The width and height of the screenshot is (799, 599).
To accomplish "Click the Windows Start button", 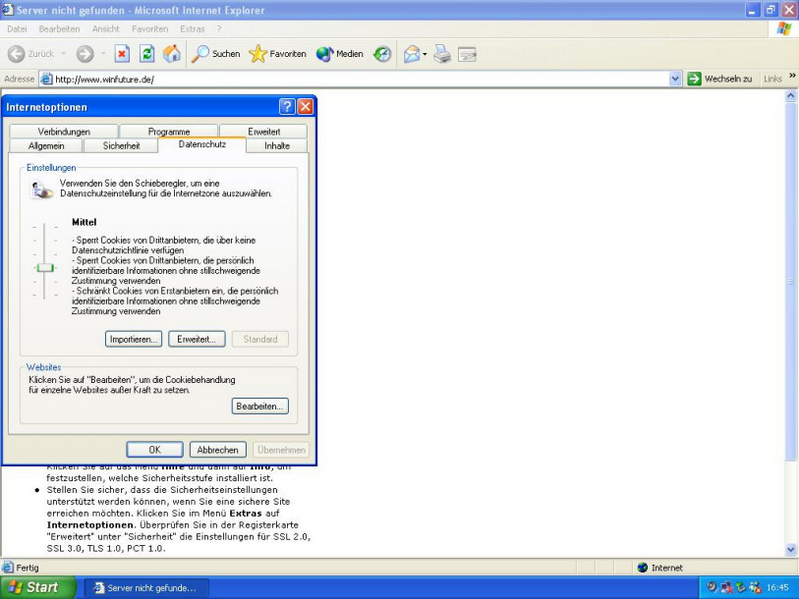I will (x=38, y=587).
